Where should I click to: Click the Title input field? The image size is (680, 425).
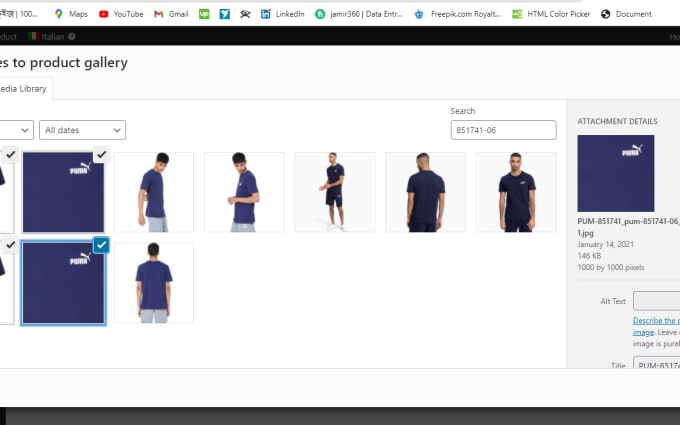tap(657, 363)
